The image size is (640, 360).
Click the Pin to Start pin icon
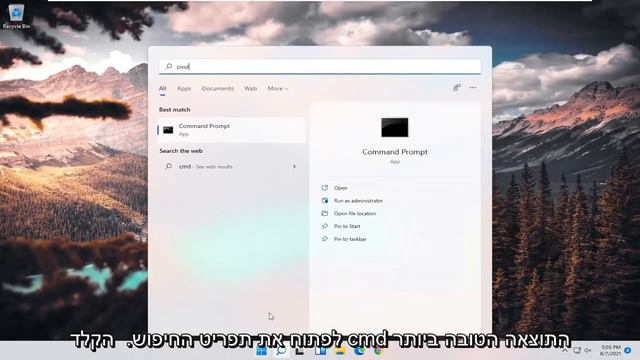point(325,226)
